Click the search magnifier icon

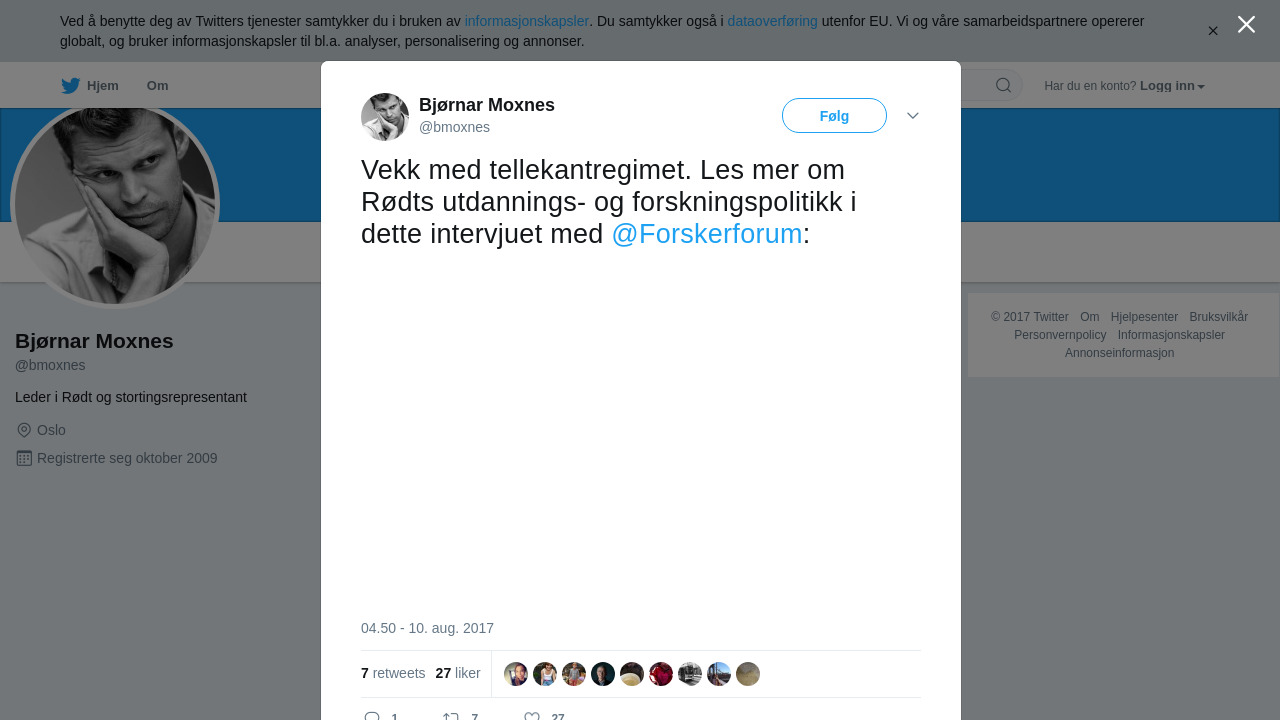pos(1003,86)
